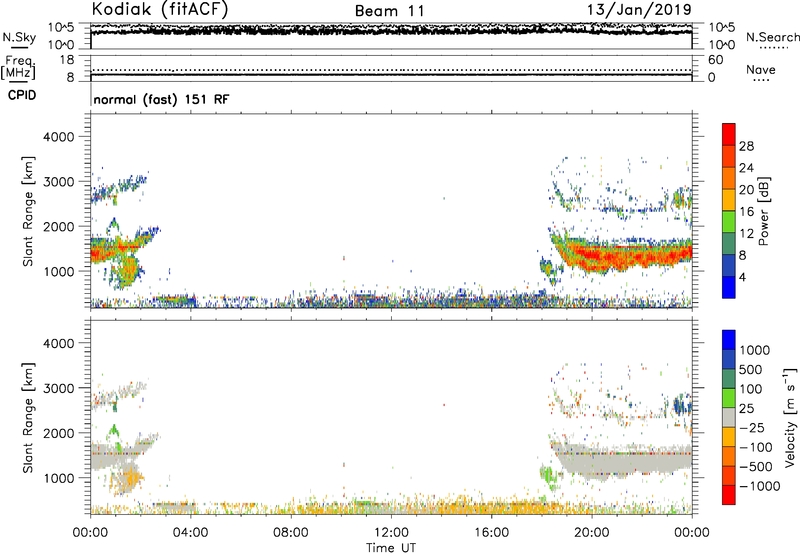The height and width of the screenshot is (554, 800).
Task: Click the '08:00' time tick label
Action: [x=291, y=533]
